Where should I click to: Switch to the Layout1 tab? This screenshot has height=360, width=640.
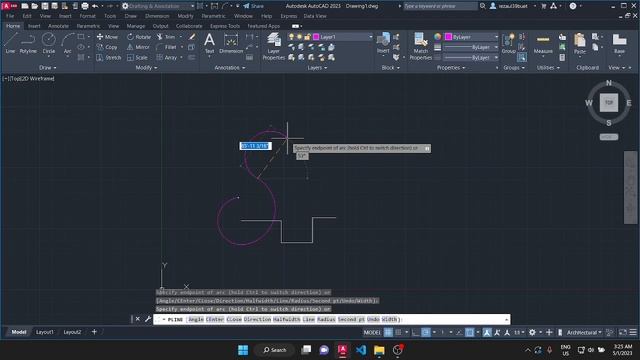[44, 332]
